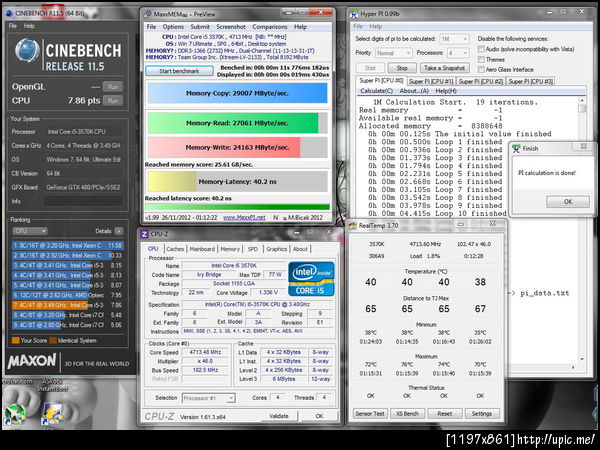Switch to the About tab in CPU-Z
Image resolution: width=600 pixels, height=450 pixels.
300,249
